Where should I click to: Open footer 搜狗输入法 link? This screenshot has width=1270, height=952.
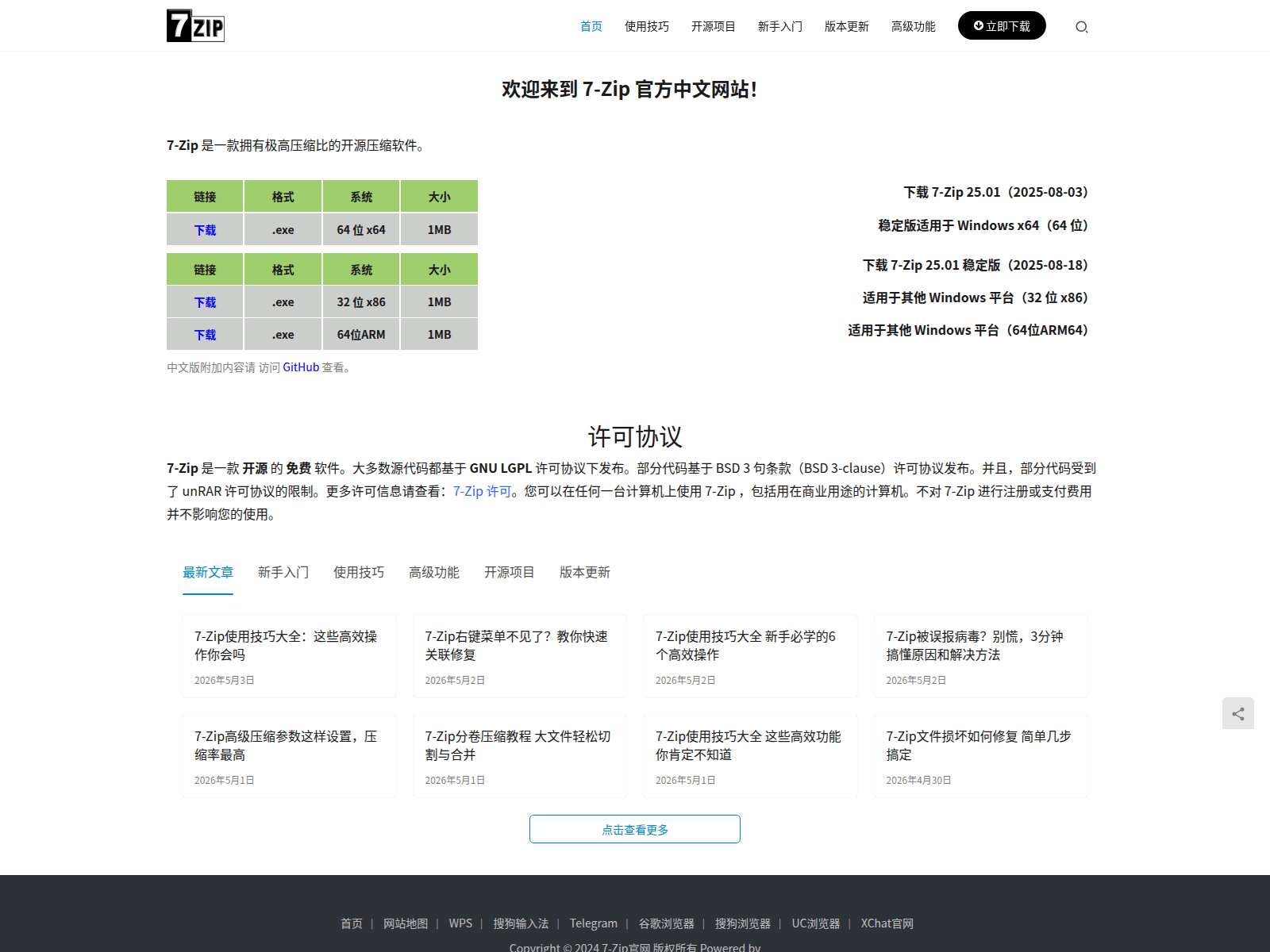[521, 923]
